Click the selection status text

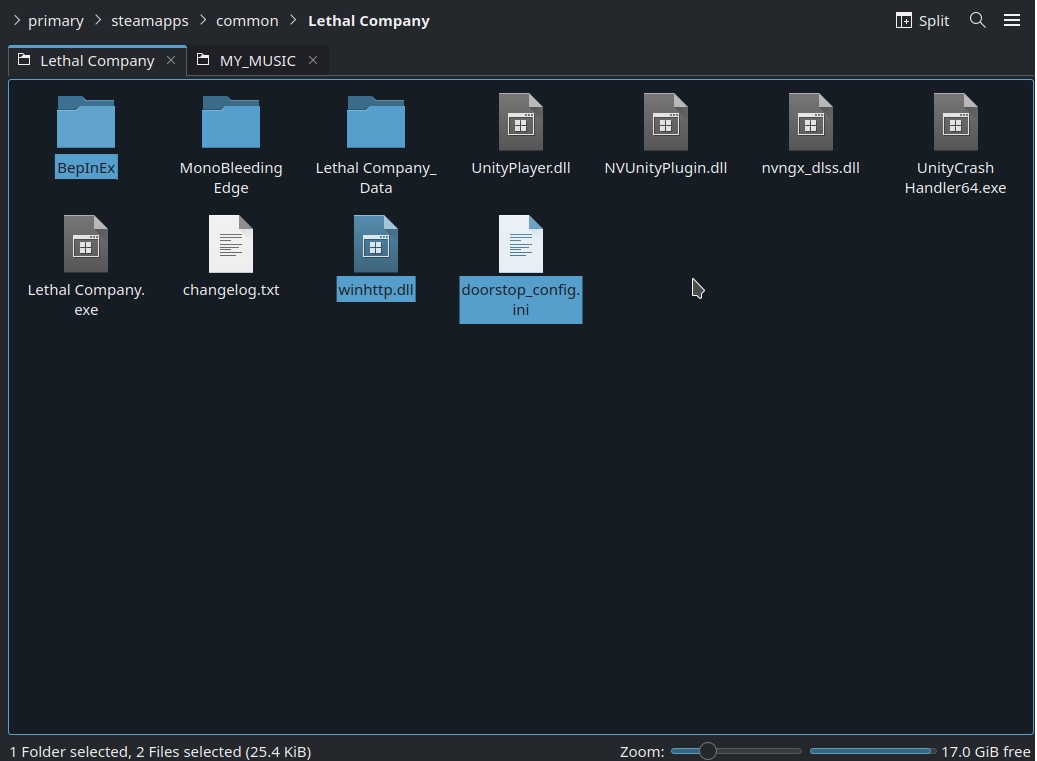pos(161,752)
